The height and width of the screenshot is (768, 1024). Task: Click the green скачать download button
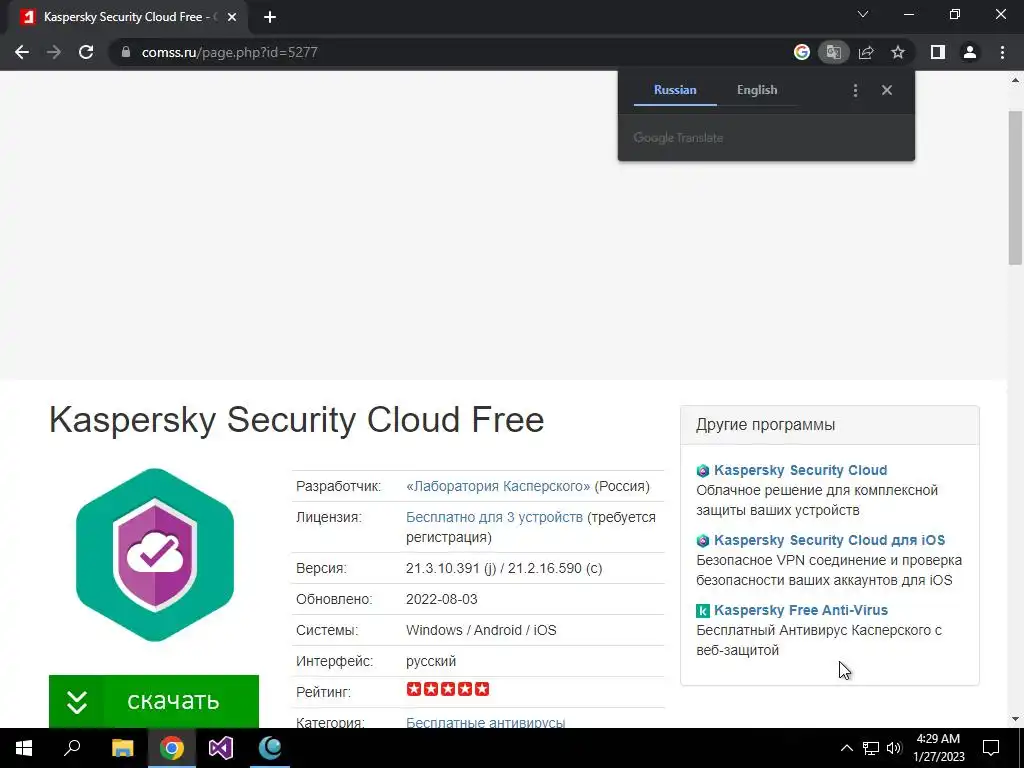coord(154,701)
